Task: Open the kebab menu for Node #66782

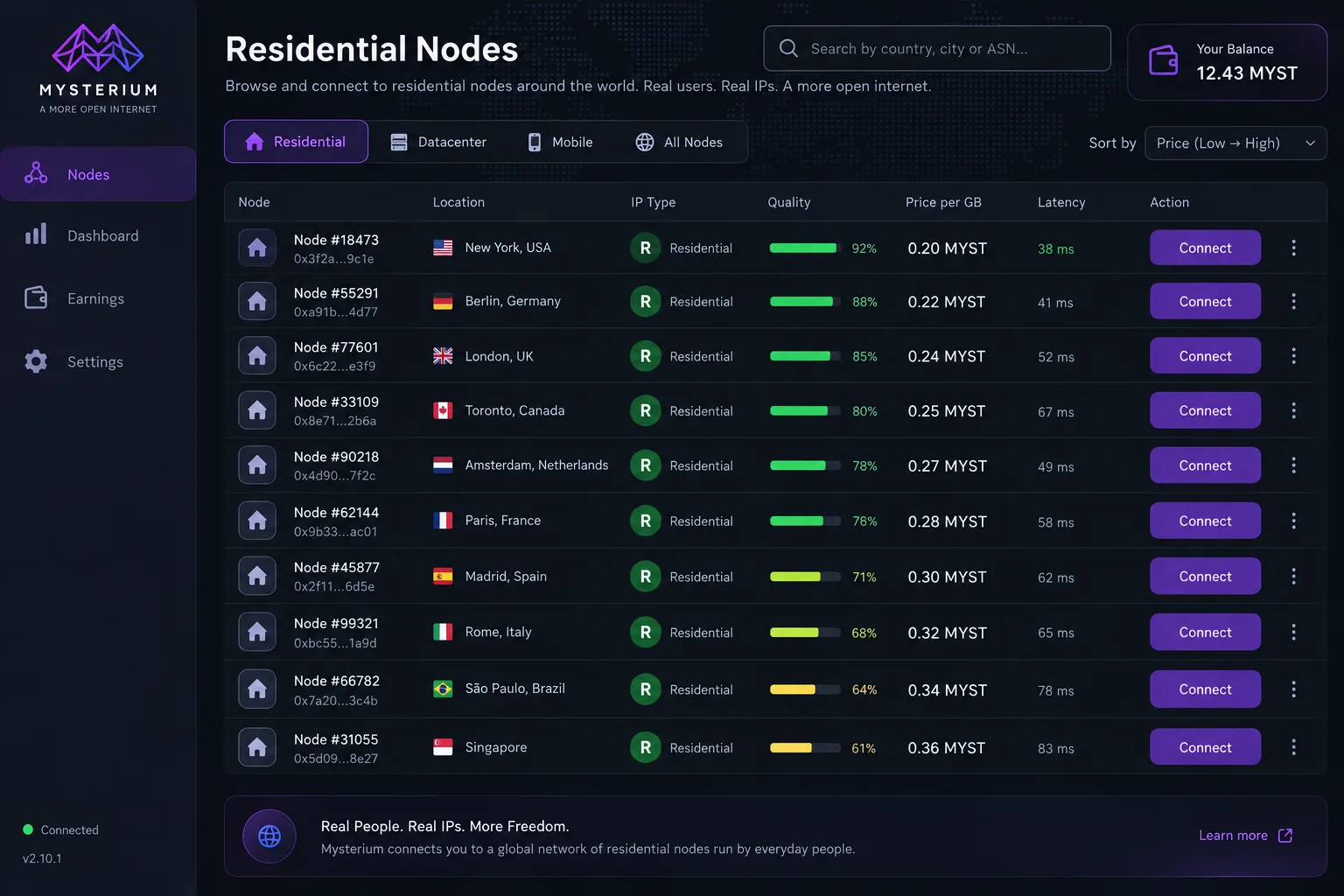Action: [1293, 689]
